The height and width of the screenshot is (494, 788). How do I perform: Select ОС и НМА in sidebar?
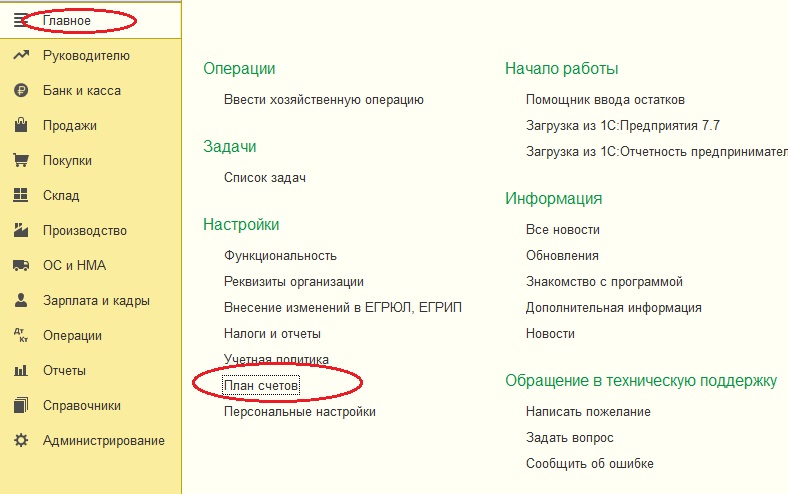(x=74, y=265)
